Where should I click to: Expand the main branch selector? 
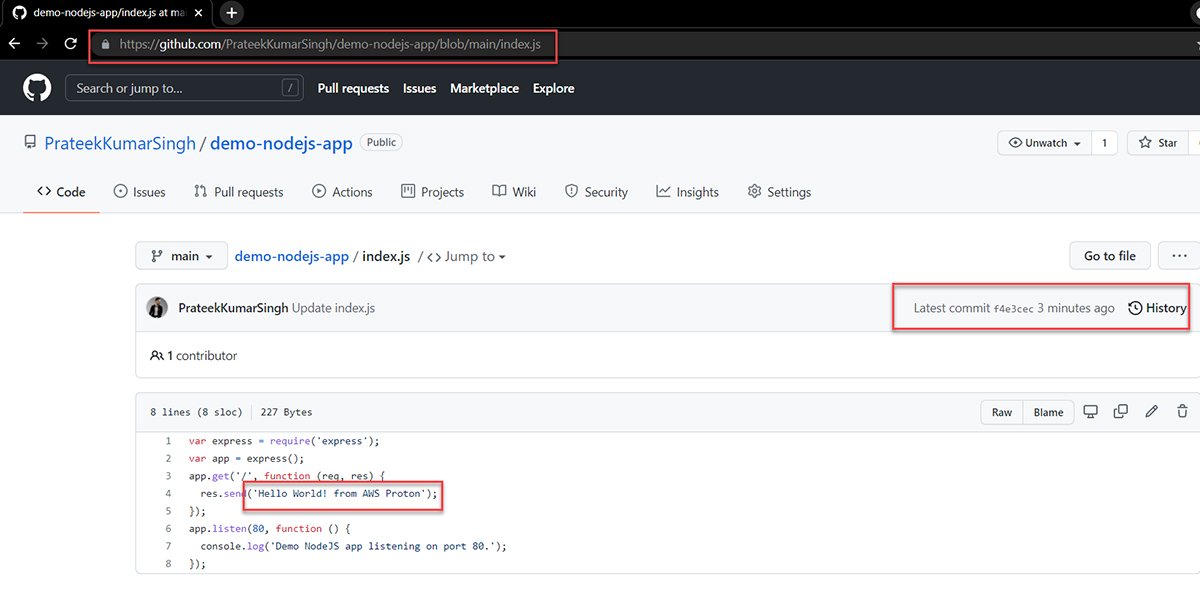pyautogui.click(x=181, y=255)
